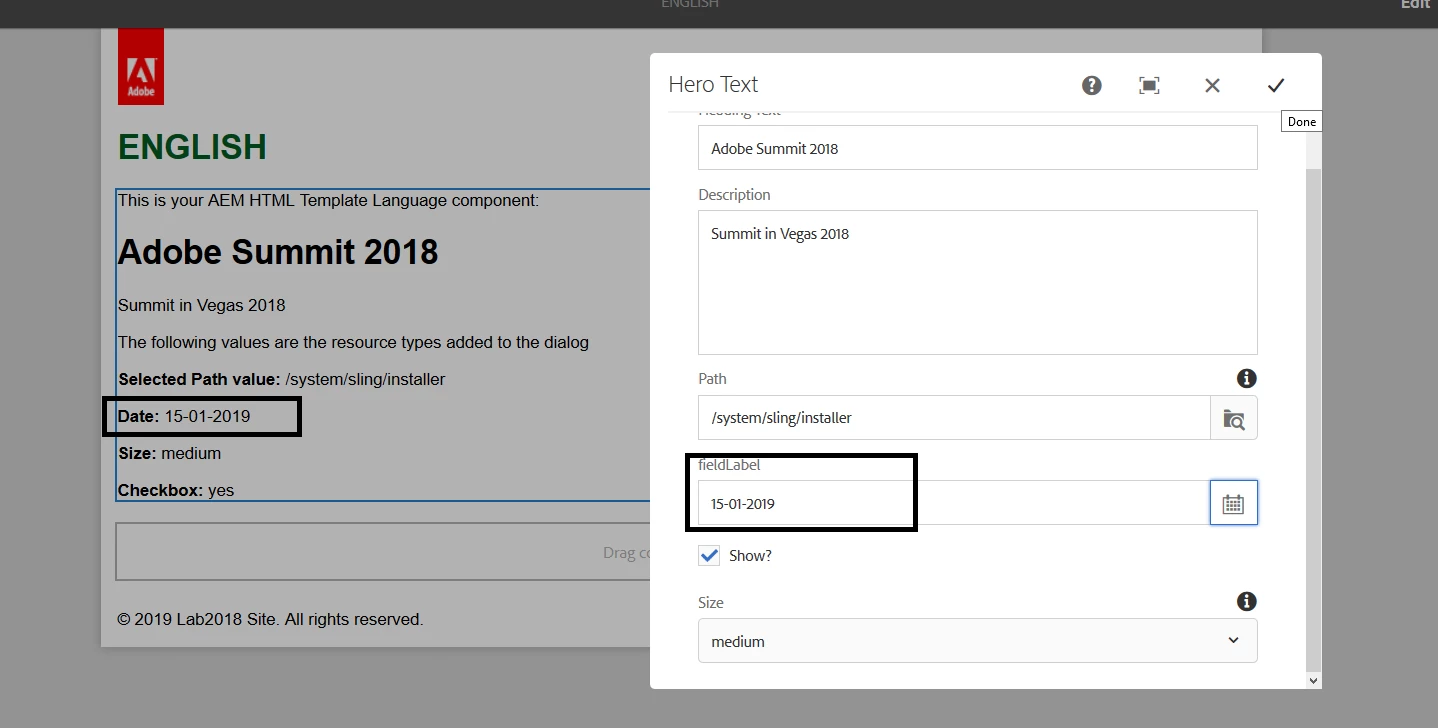Click the 'Size: medium' line on page
This screenshot has width=1438, height=728.
(x=170, y=453)
